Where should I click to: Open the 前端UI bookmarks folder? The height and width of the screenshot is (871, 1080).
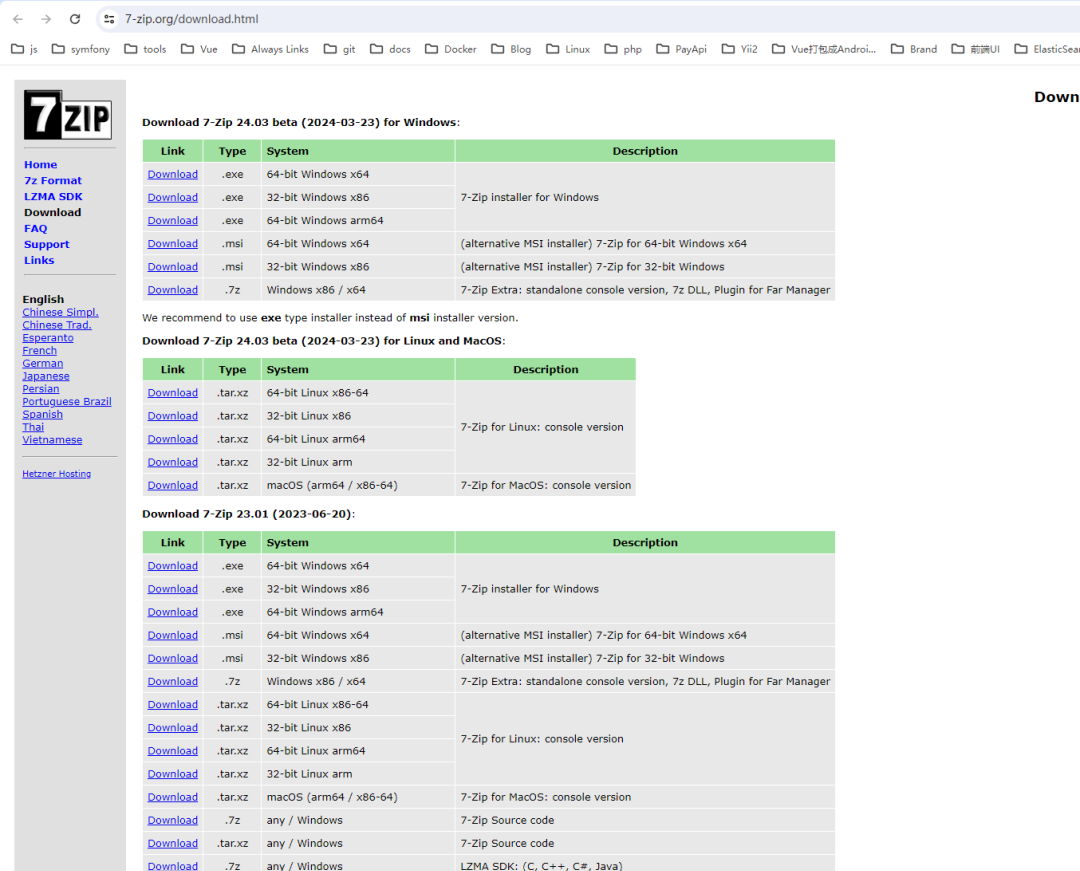tap(975, 49)
